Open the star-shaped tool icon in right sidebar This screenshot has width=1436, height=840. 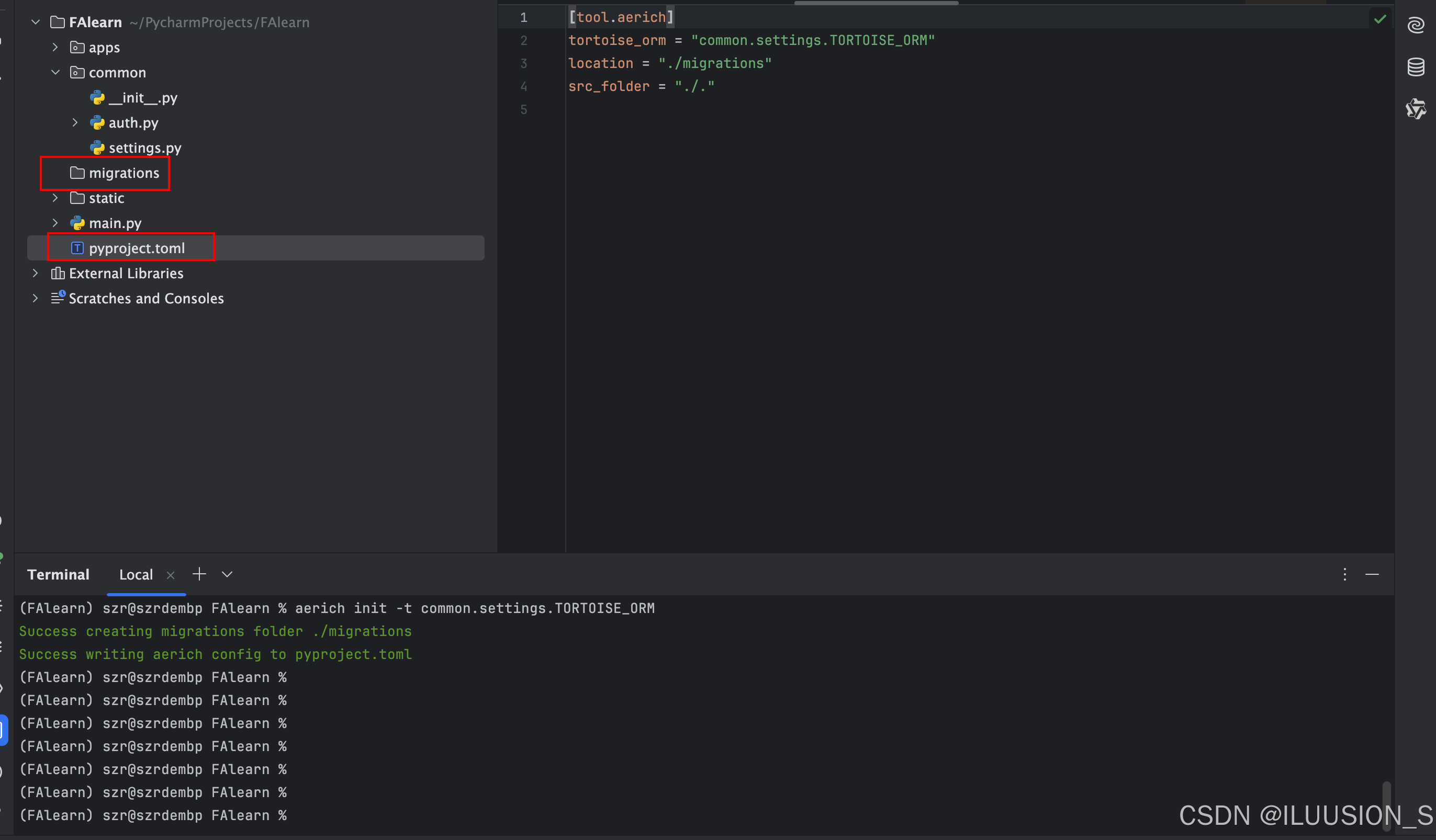[1416, 108]
